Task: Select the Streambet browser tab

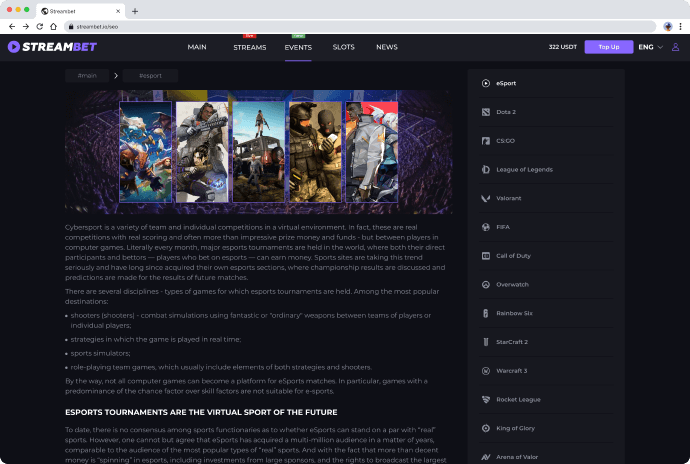Action: pos(81,11)
